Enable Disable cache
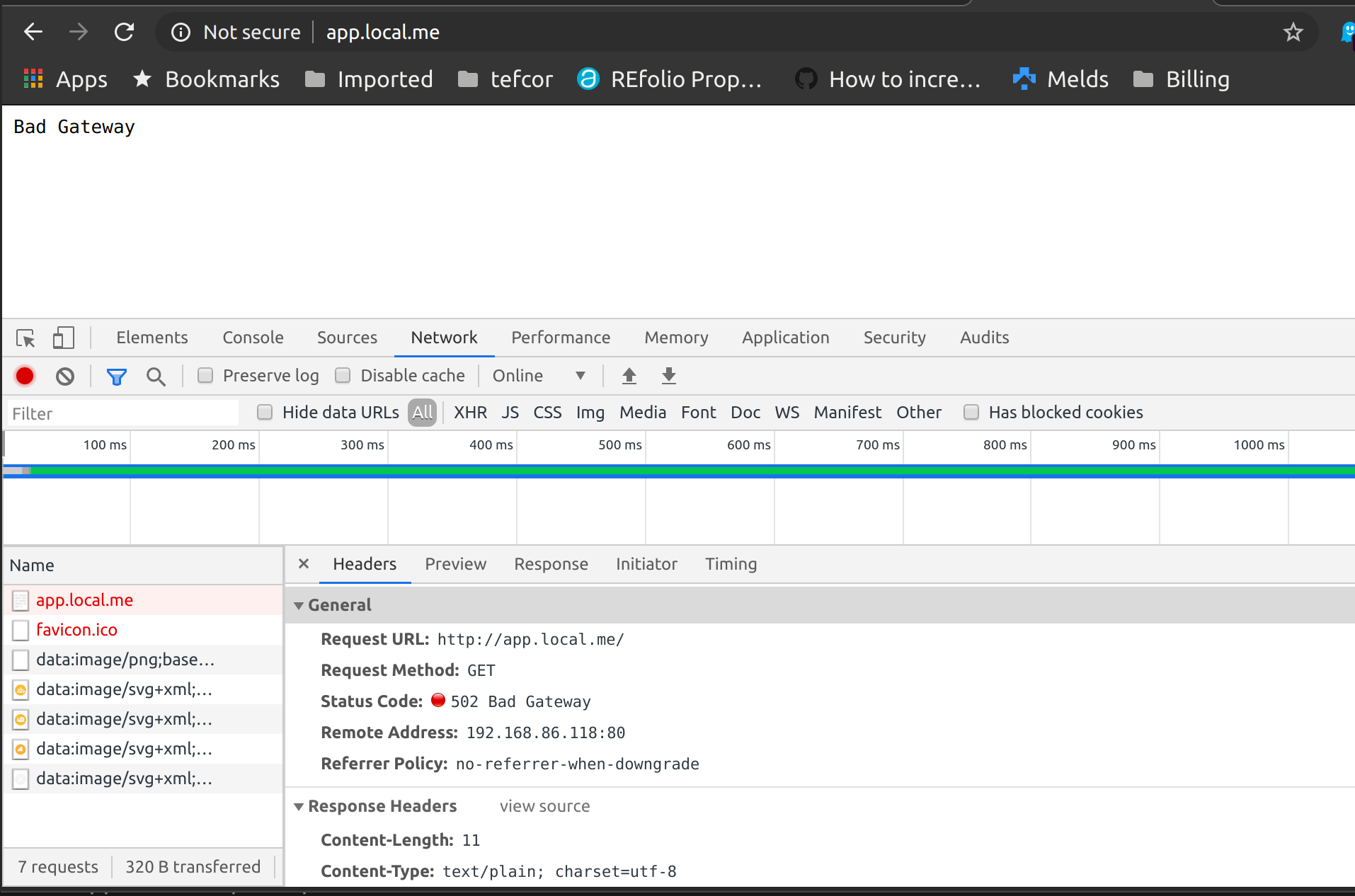This screenshot has width=1355, height=896. click(343, 376)
